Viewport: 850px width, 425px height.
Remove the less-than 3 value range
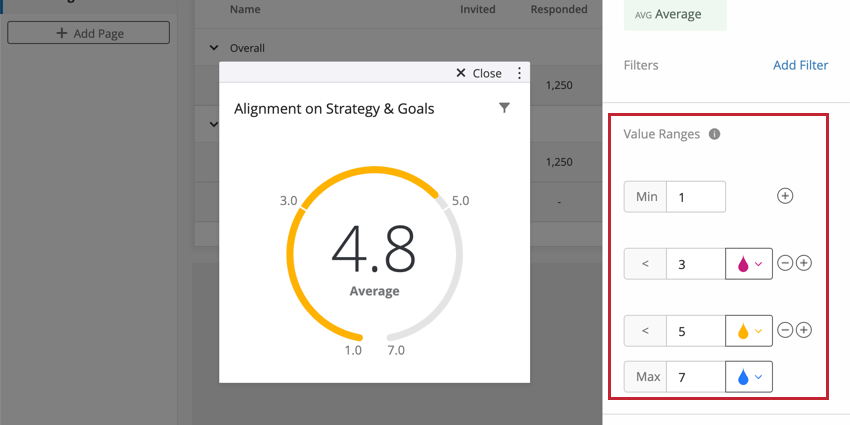785,263
